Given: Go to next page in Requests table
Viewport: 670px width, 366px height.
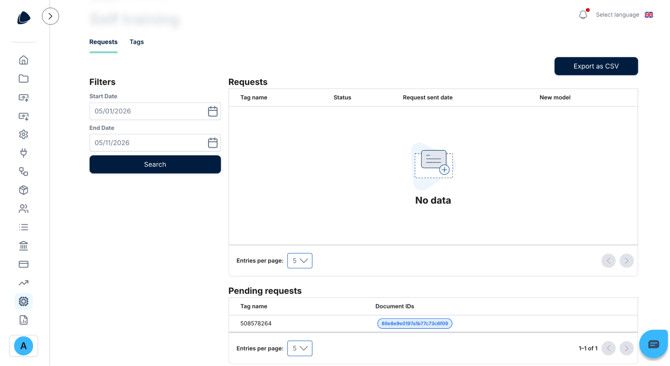Looking at the screenshot, I should [626, 261].
